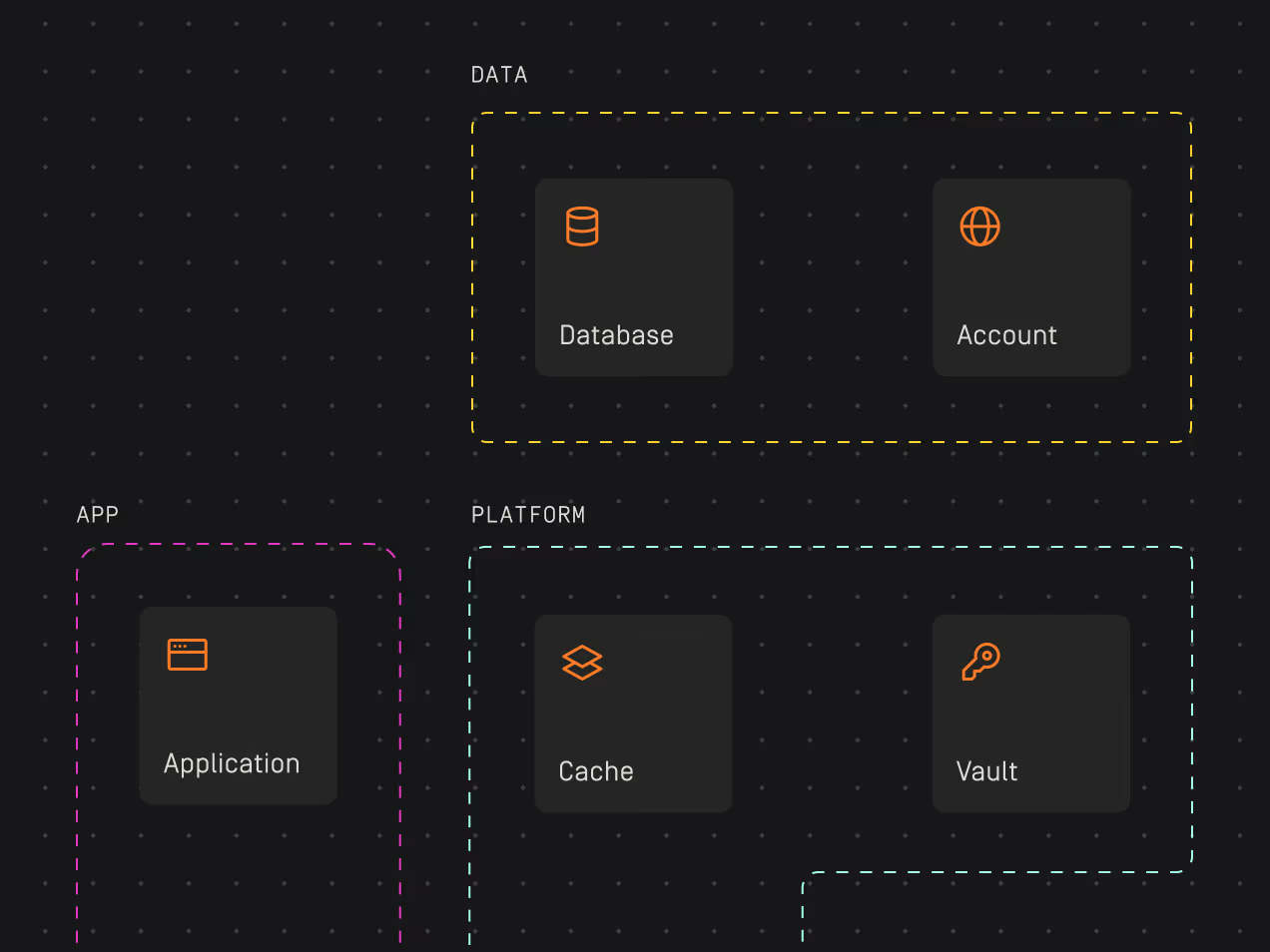Click the Application node card
The image size is (1270, 952).
point(238,706)
